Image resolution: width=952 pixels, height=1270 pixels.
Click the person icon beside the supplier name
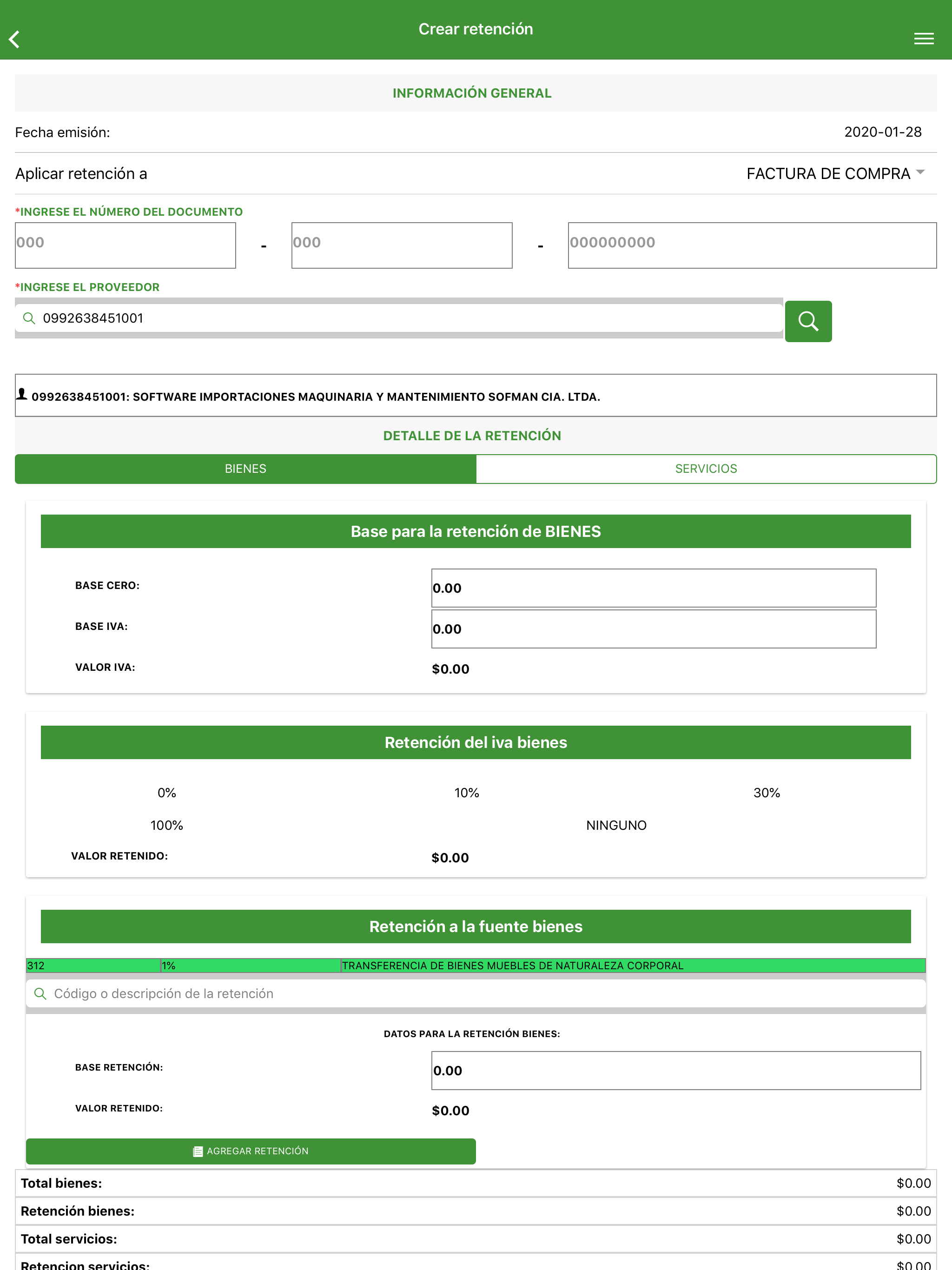click(x=22, y=394)
